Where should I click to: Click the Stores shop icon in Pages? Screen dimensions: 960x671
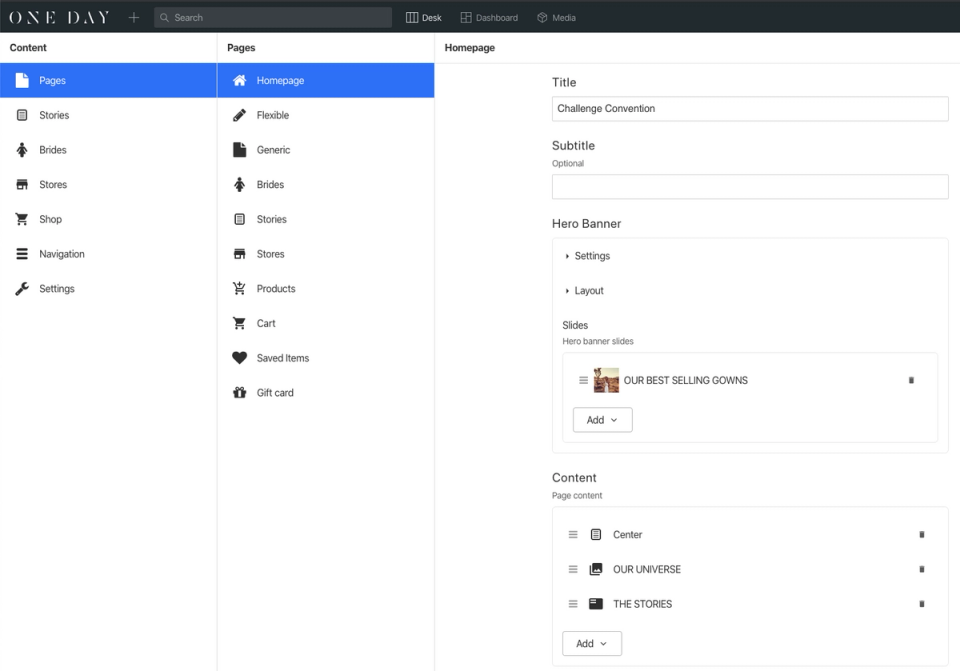(239, 254)
